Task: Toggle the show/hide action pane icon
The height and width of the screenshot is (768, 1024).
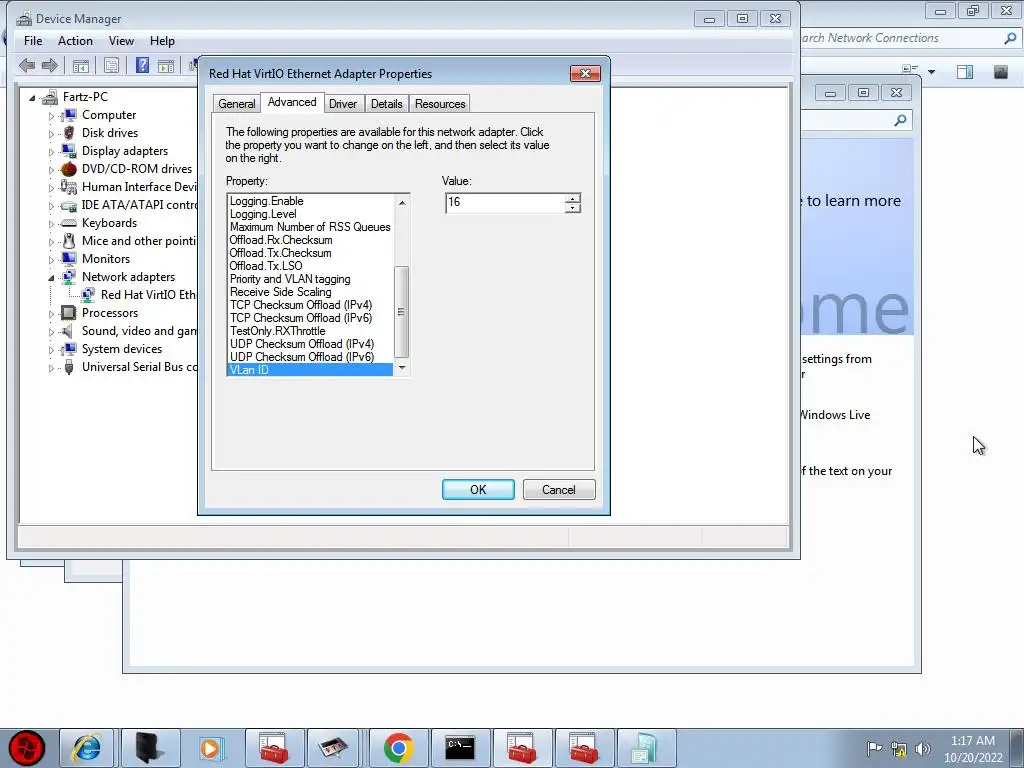Action: (166, 65)
